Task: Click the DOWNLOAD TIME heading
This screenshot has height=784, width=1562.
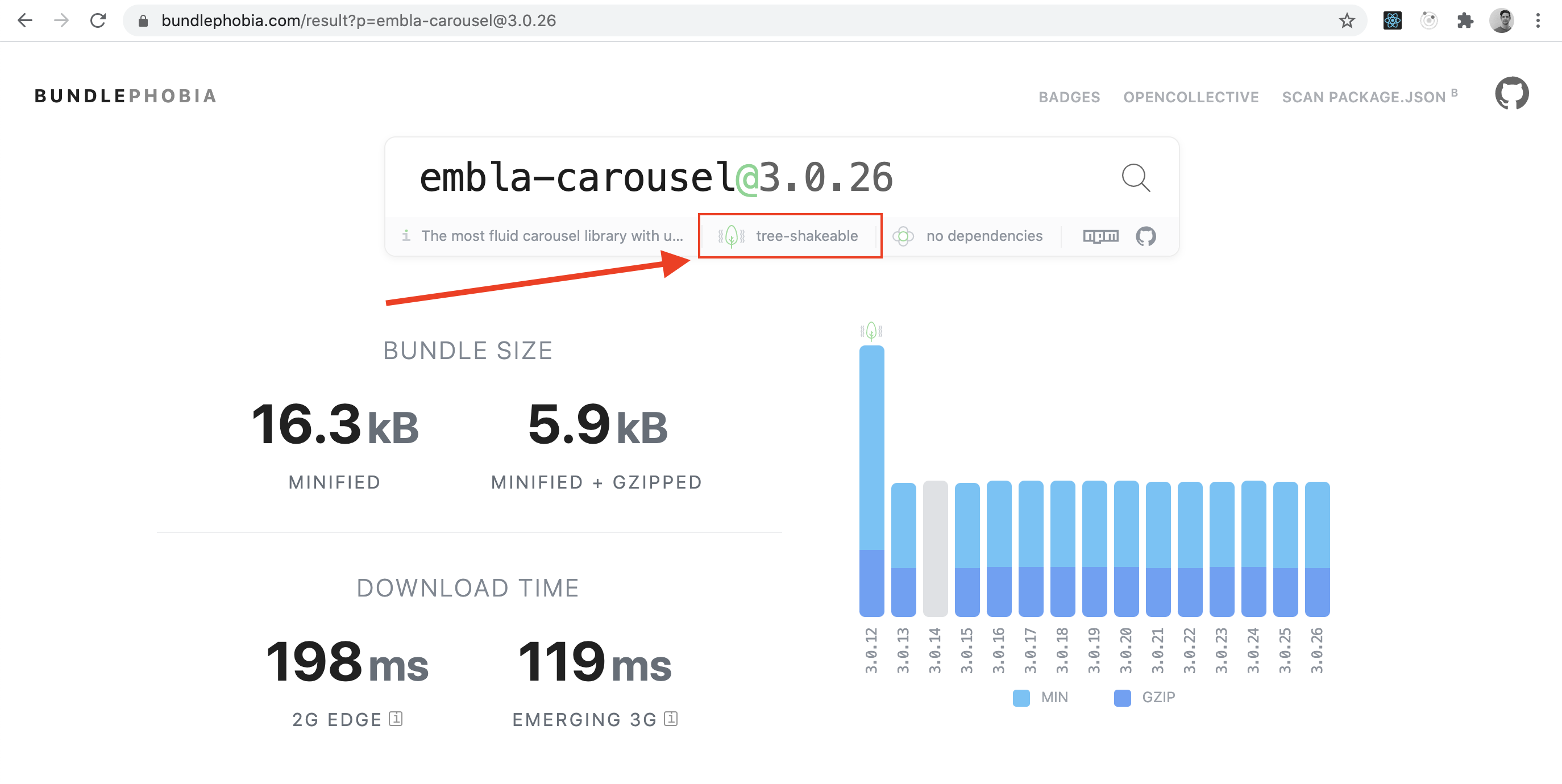Action: [468, 587]
